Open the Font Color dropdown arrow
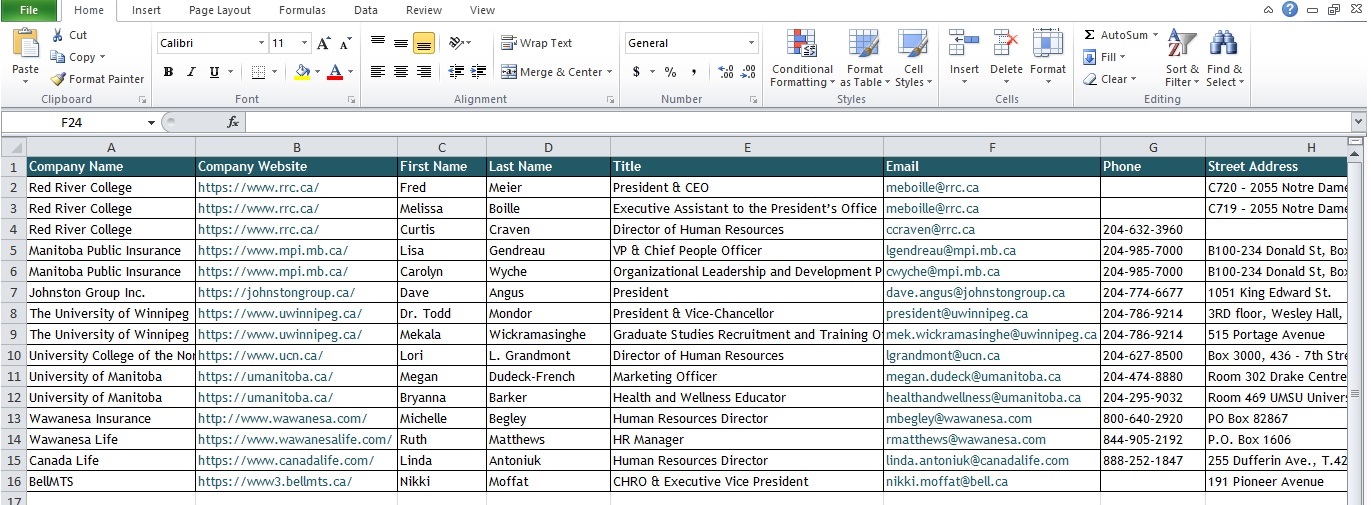This screenshot has height=505, width=1371. [x=350, y=72]
